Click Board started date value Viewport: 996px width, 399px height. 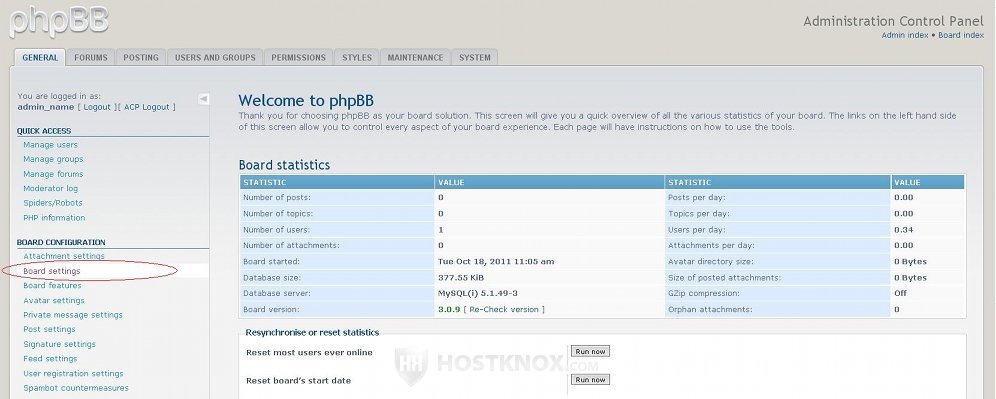(496, 262)
